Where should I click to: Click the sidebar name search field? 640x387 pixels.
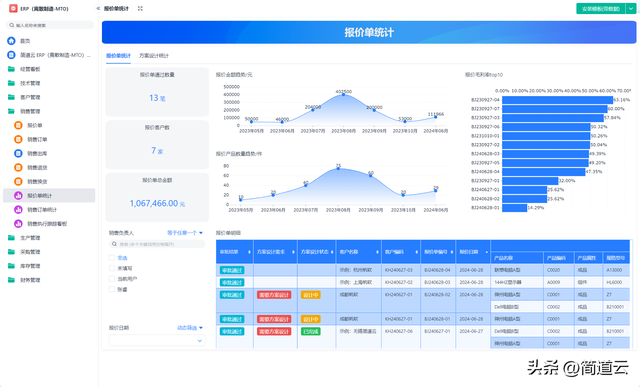(50, 25)
